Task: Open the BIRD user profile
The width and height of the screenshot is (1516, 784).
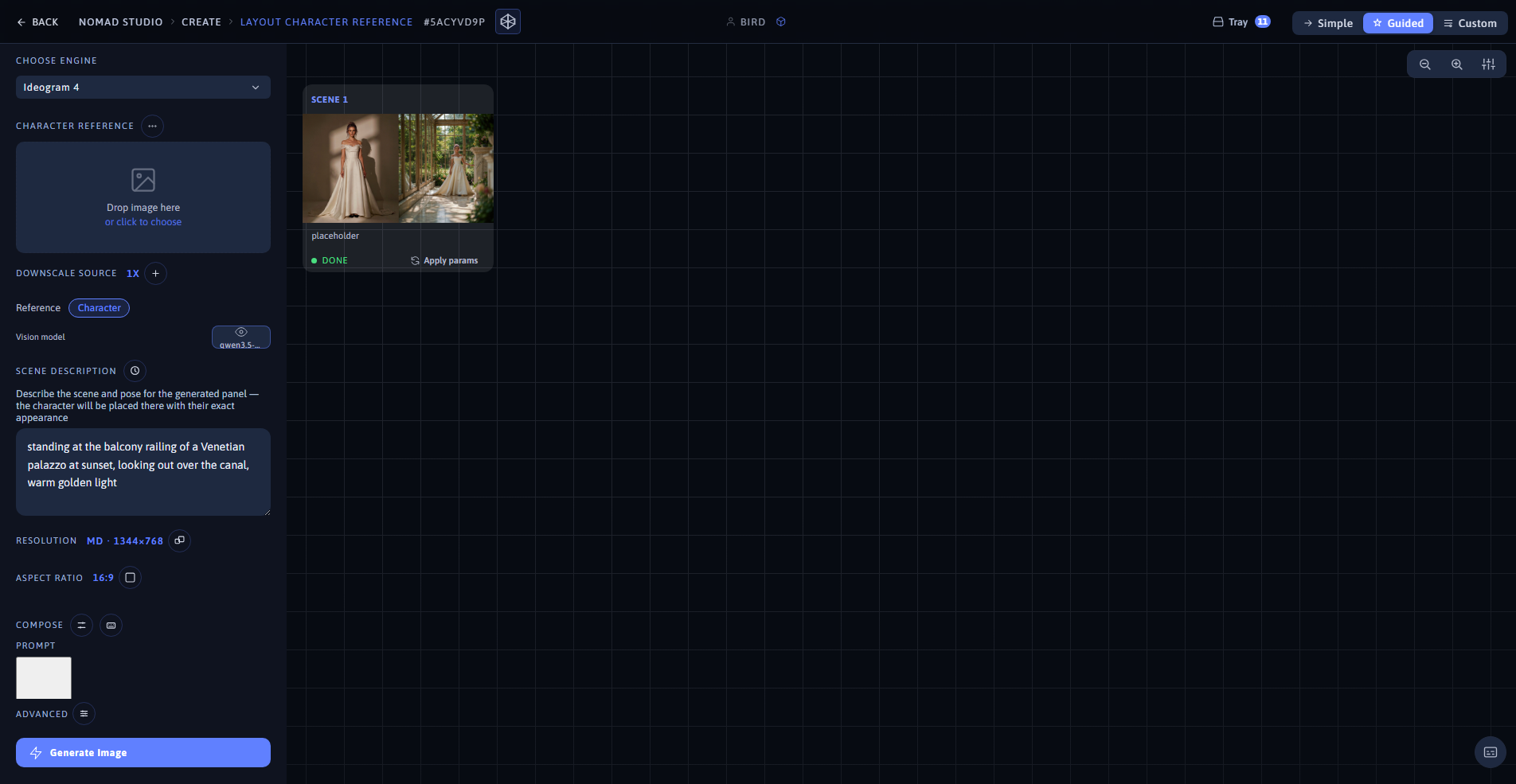Action: (x=746, y=22)
